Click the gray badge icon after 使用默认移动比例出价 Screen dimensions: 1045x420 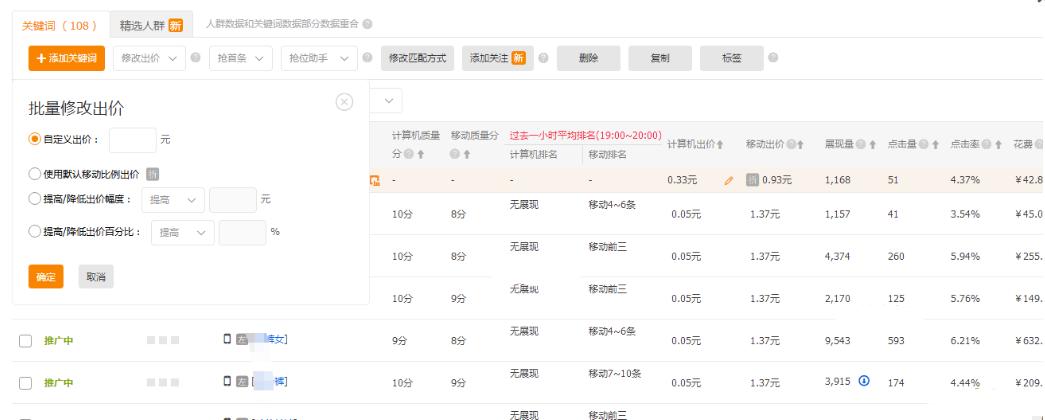[152, 175]
